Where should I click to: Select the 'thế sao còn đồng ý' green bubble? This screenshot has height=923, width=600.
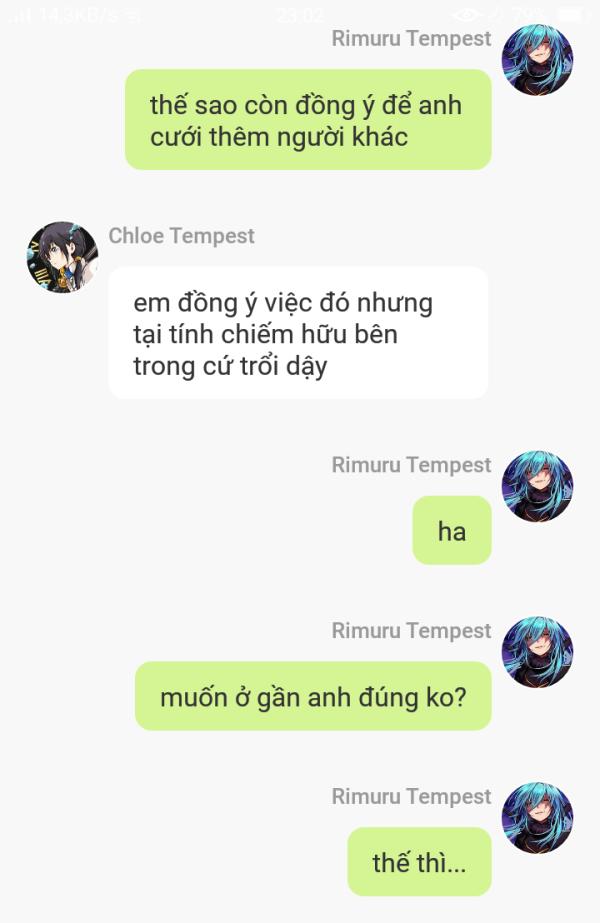coord(308,120)
